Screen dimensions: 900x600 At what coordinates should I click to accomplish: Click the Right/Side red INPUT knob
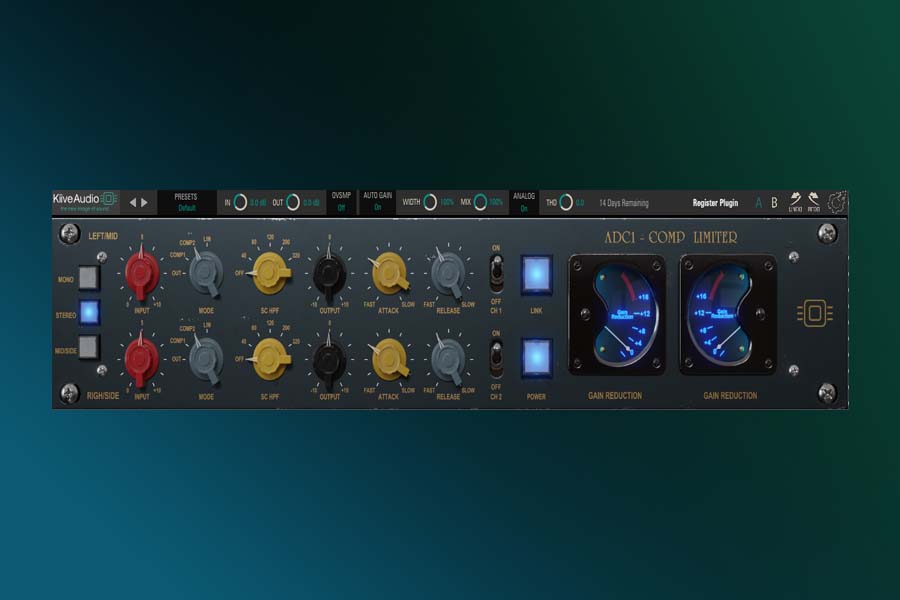click(142, 359)
